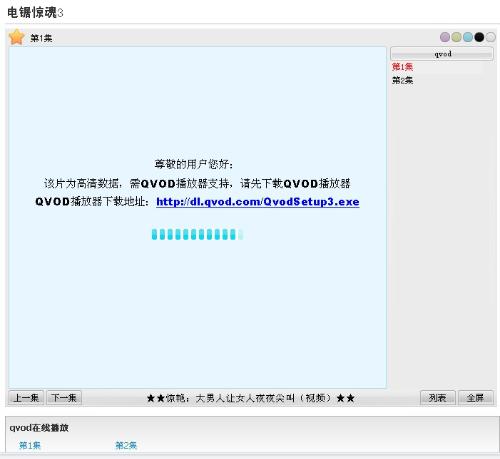Click the 尊敬的用户您好 greeting text

click(194, 164)
